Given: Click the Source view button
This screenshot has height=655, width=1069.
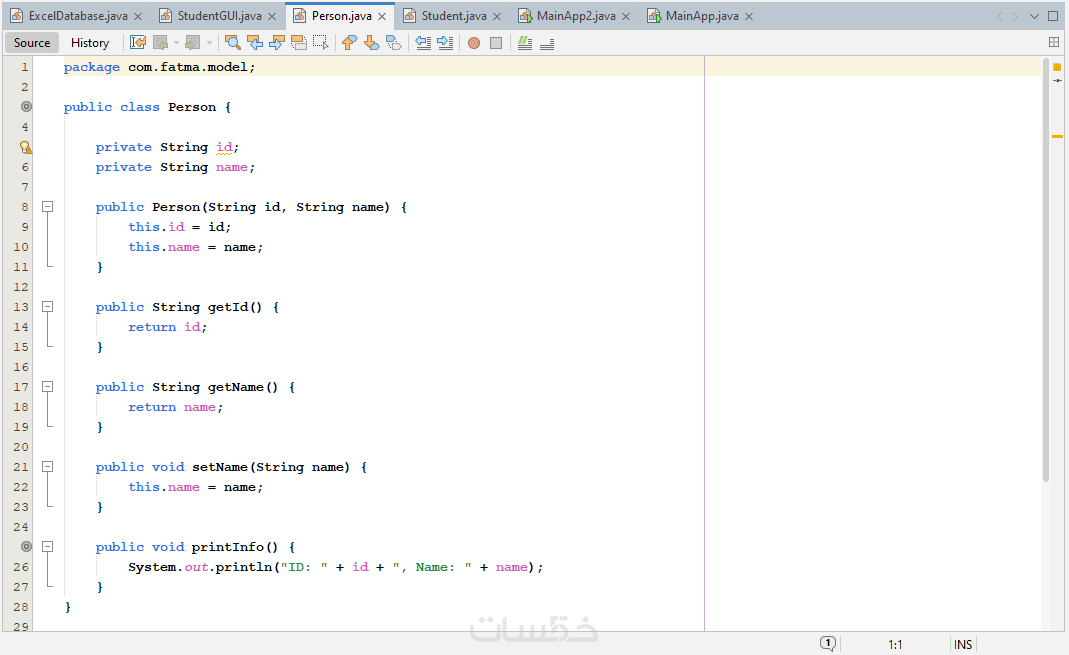Looking at the screenshot, I should pos(32,42).
